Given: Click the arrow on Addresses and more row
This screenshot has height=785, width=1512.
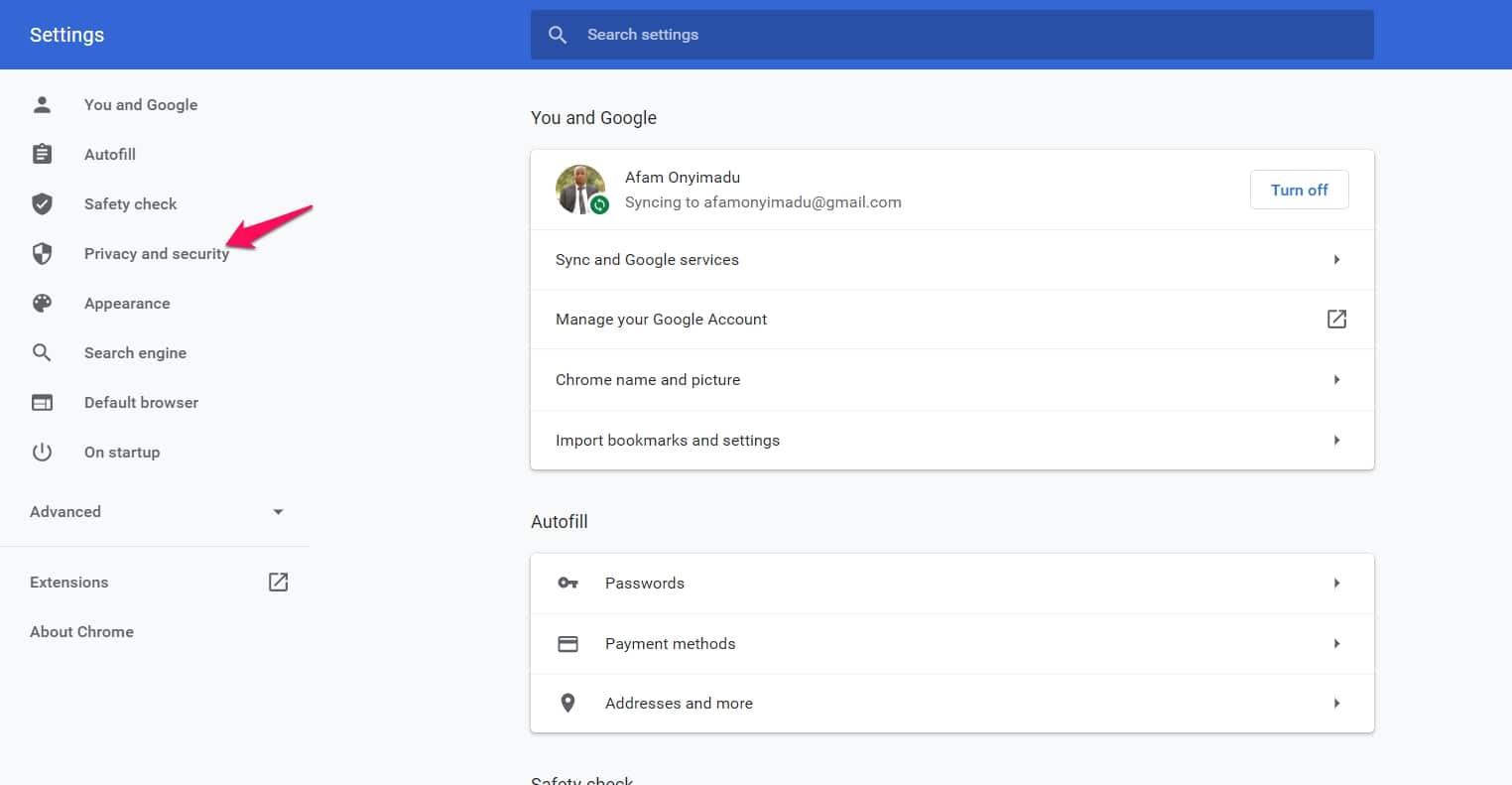Looking at the screenshot, I should [1336, 703].
